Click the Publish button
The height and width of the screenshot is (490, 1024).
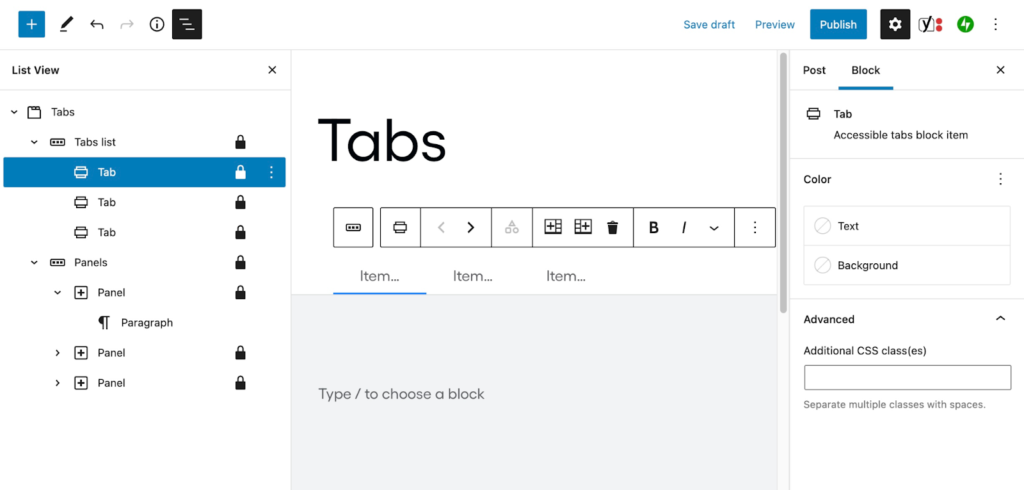coord(839,25)
